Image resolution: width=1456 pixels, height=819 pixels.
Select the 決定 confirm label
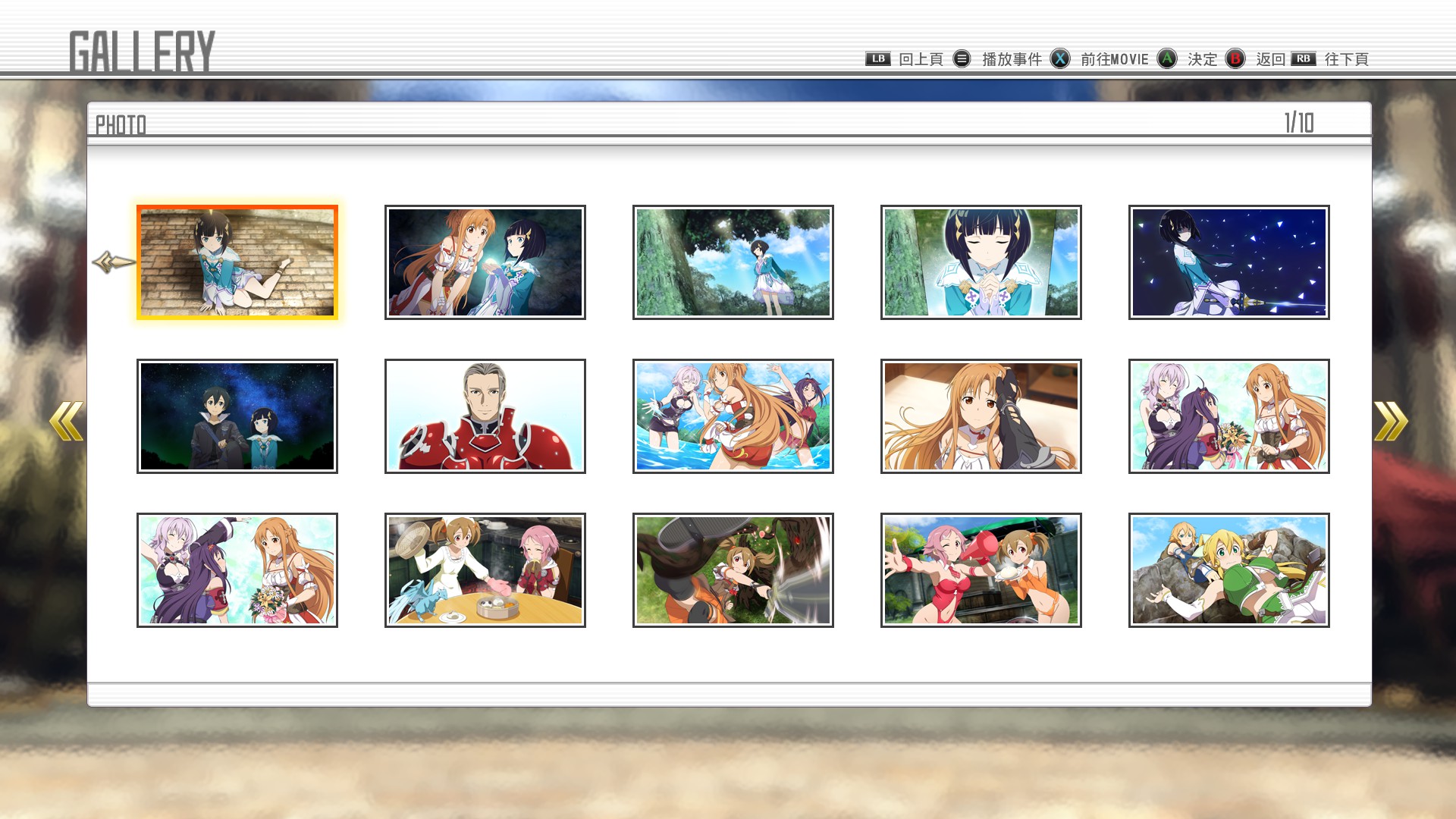(1202, 59)
